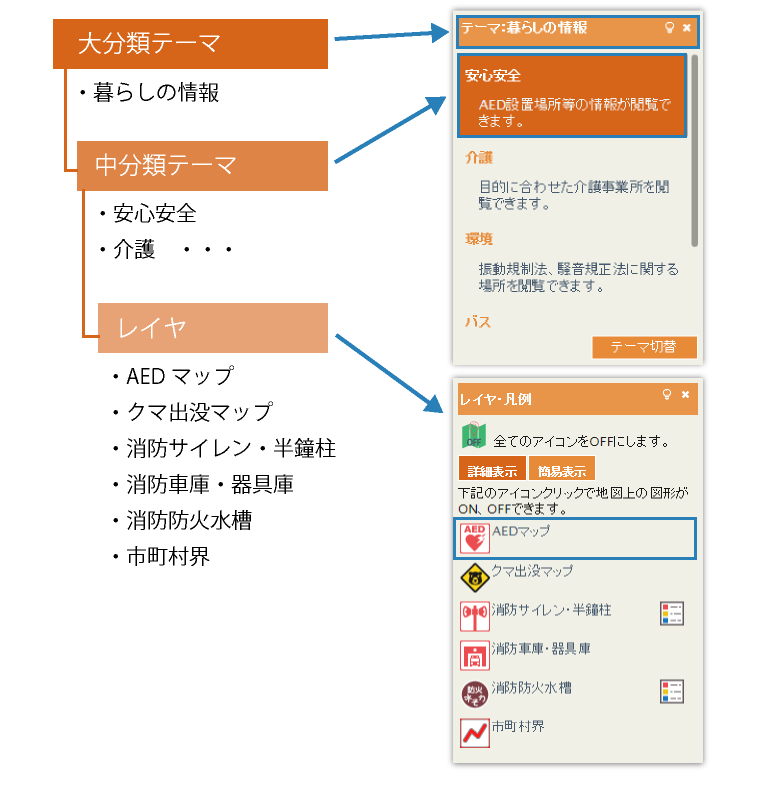
Task: Click the AEDマップ layer label
Action: pos(521,531)
